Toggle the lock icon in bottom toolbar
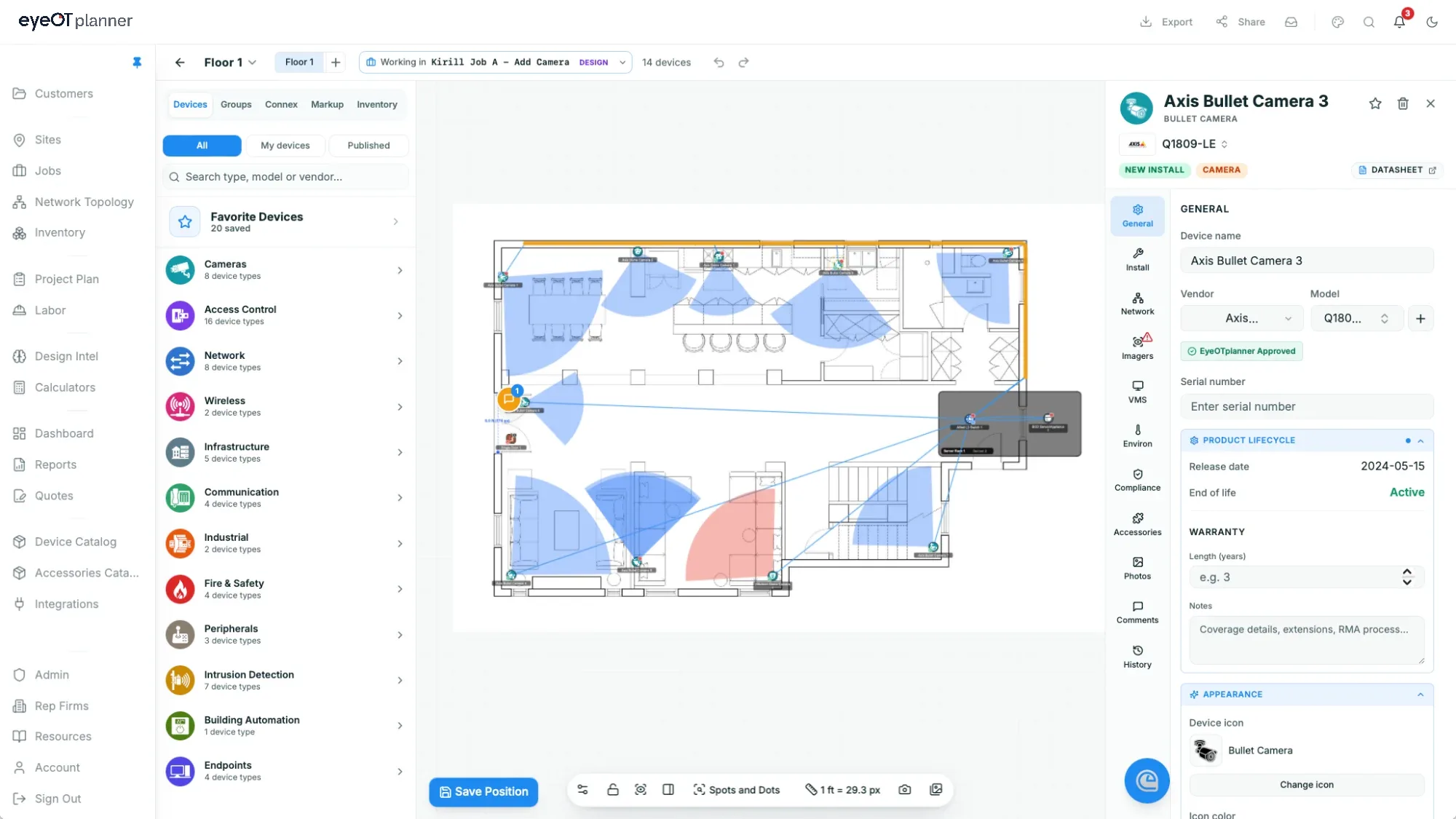1456x819 pixels. pos(612,790)
